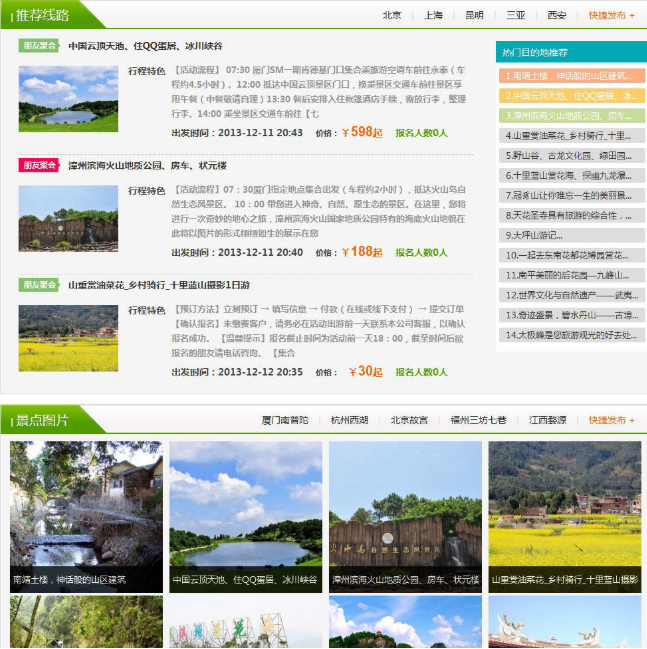Click 快速发布 + link in 景点图片 header
This screenshot has height=649, width=647.
(x=611, y=420)
